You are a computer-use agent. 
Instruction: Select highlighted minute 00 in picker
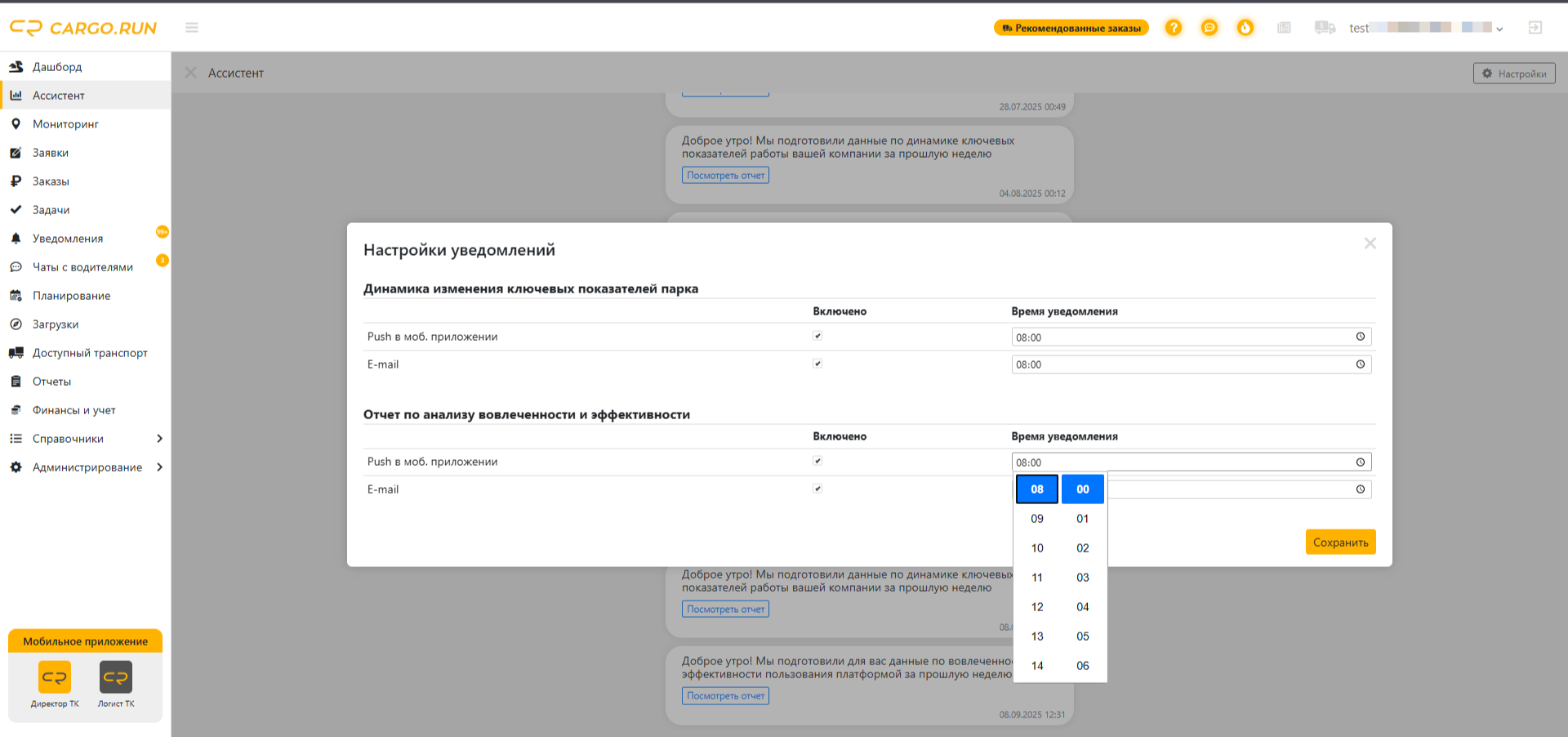tap(1083, 489)
